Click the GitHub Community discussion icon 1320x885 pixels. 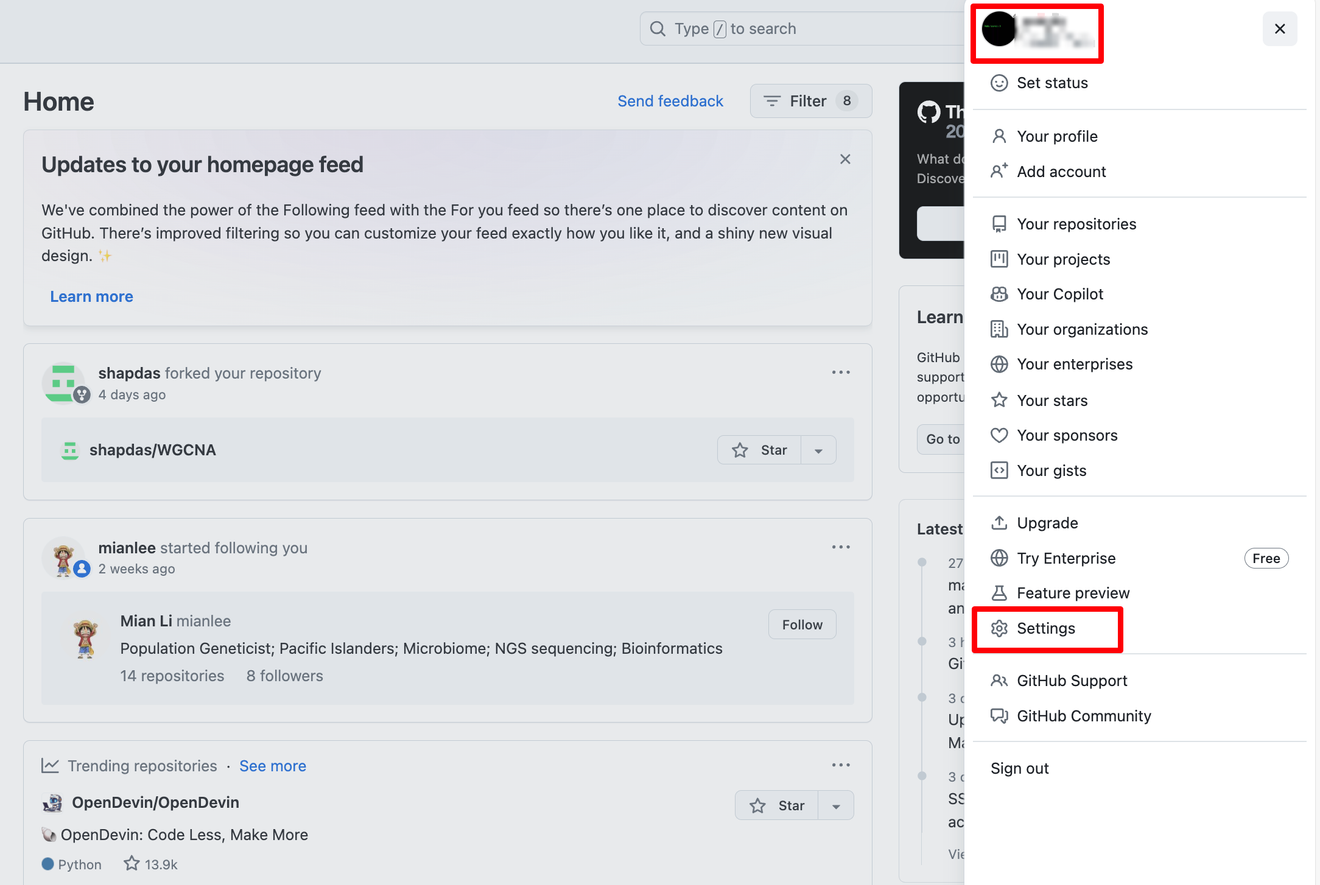point(999,716)
